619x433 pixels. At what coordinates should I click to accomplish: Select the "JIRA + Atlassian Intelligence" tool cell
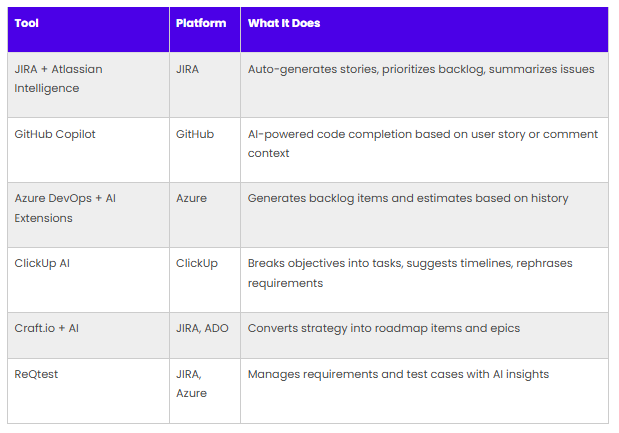pos(58,79)
